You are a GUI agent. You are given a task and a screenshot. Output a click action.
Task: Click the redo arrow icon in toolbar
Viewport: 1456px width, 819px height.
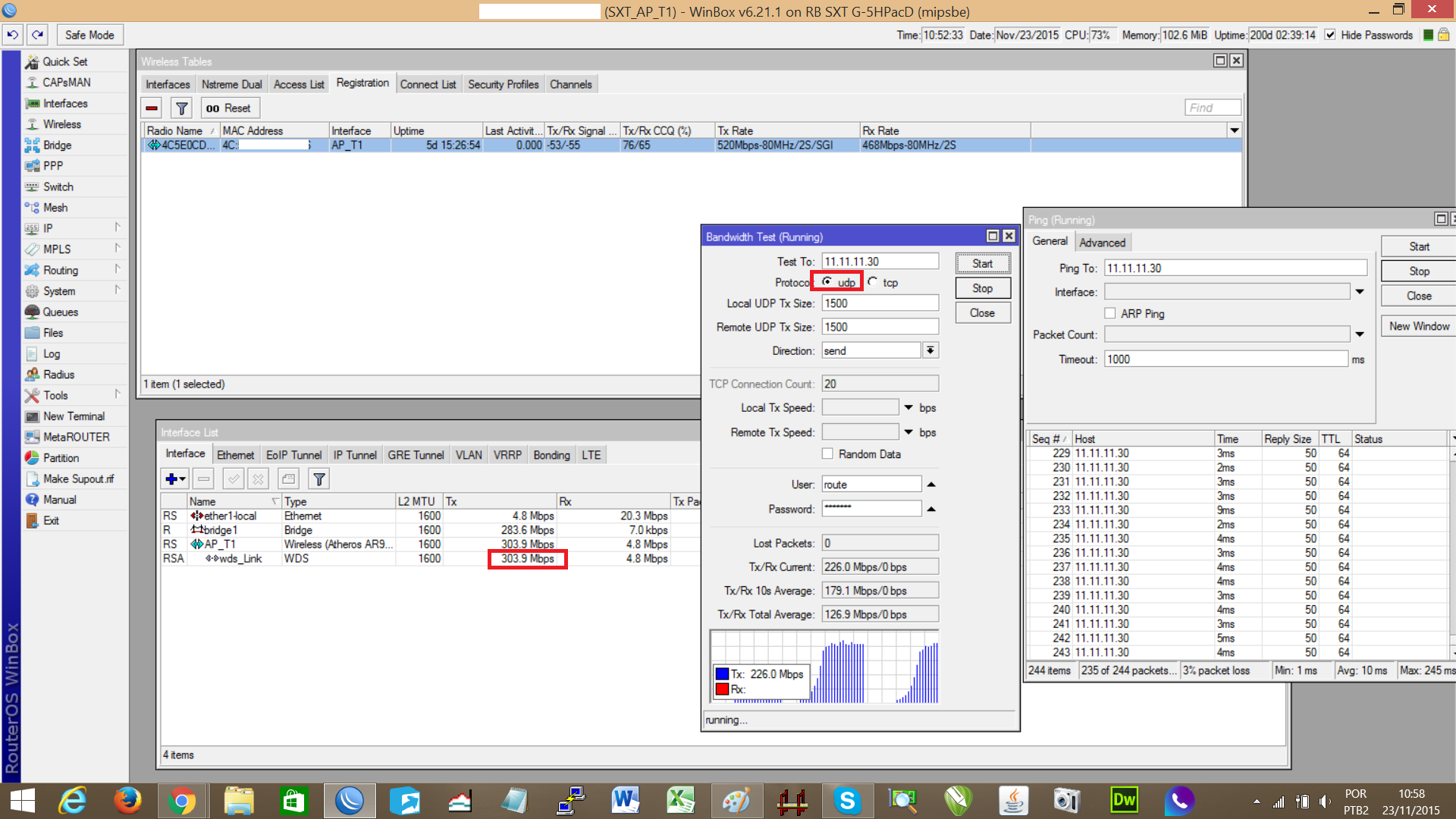tap(38, 35)
